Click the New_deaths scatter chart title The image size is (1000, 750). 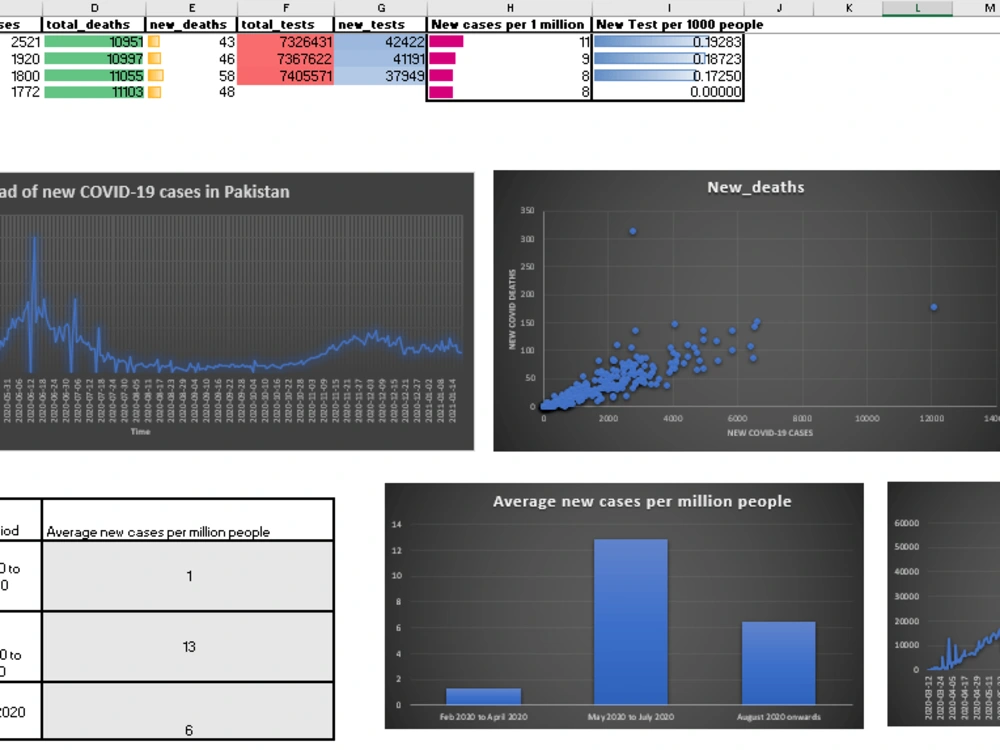[x=755, y=187]
